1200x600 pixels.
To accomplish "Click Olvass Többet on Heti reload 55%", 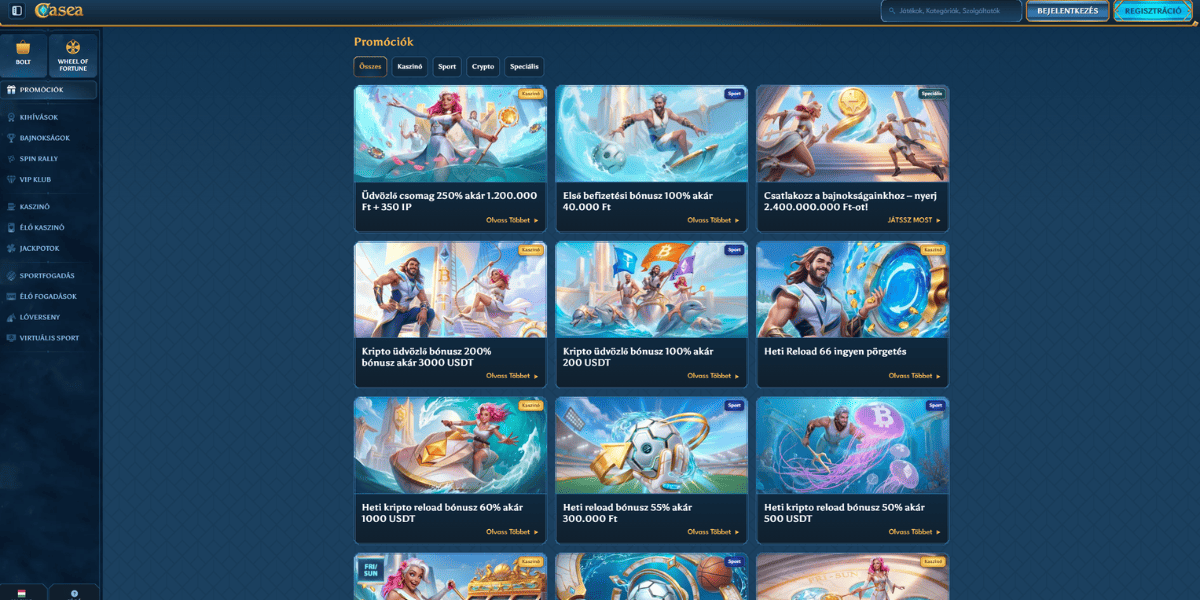I will (713, 532).
